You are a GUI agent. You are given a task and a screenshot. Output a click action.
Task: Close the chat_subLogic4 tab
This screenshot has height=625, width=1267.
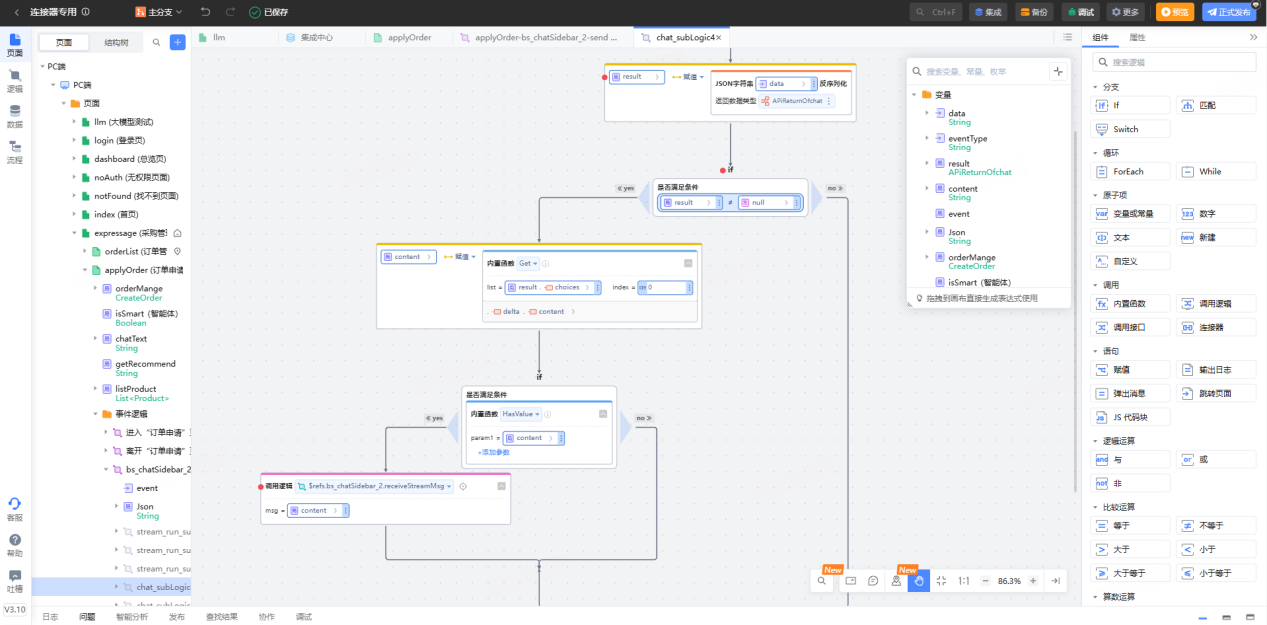point(718,37)
